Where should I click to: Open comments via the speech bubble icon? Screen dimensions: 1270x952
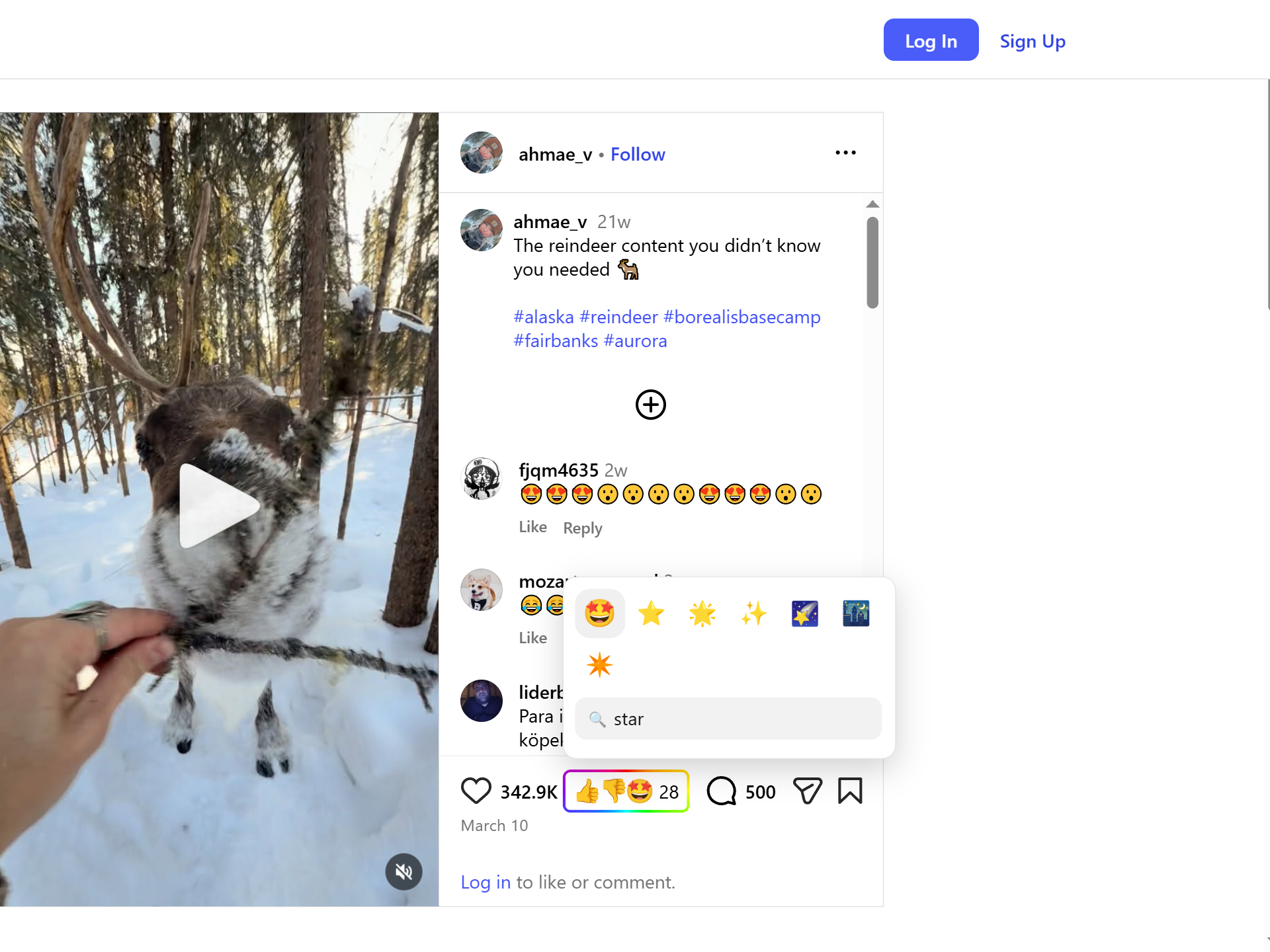(722, 791)
